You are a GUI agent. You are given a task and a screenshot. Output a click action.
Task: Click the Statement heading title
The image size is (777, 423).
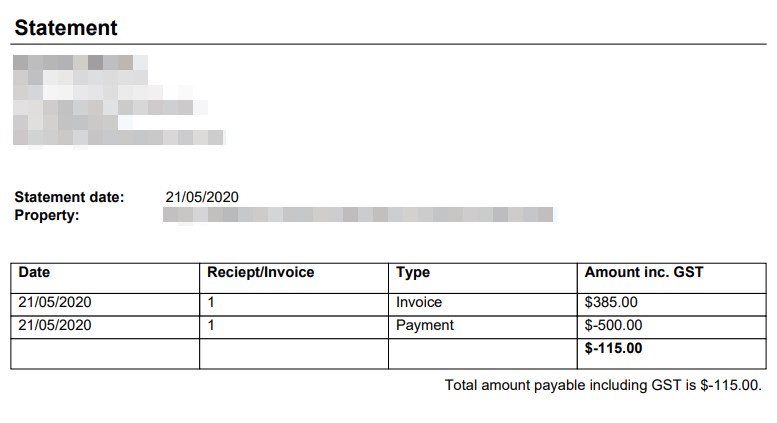tap(66, 28)
